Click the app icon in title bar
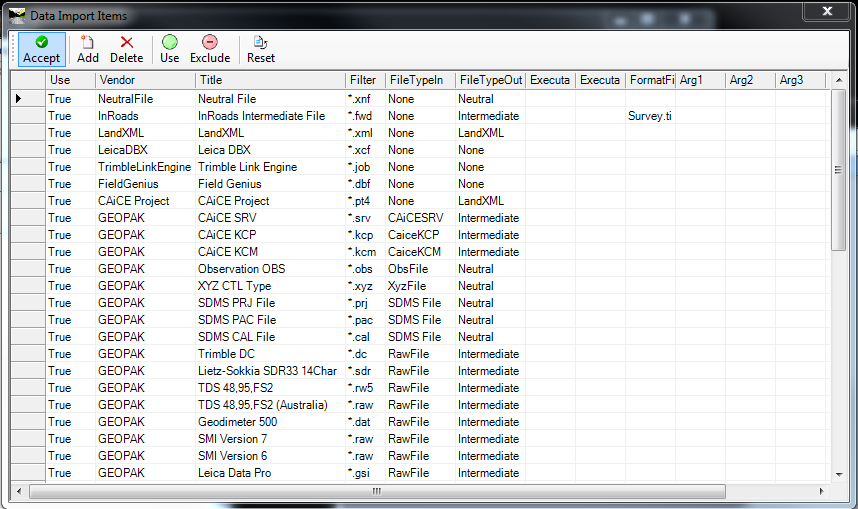 (x=17, y=16)
